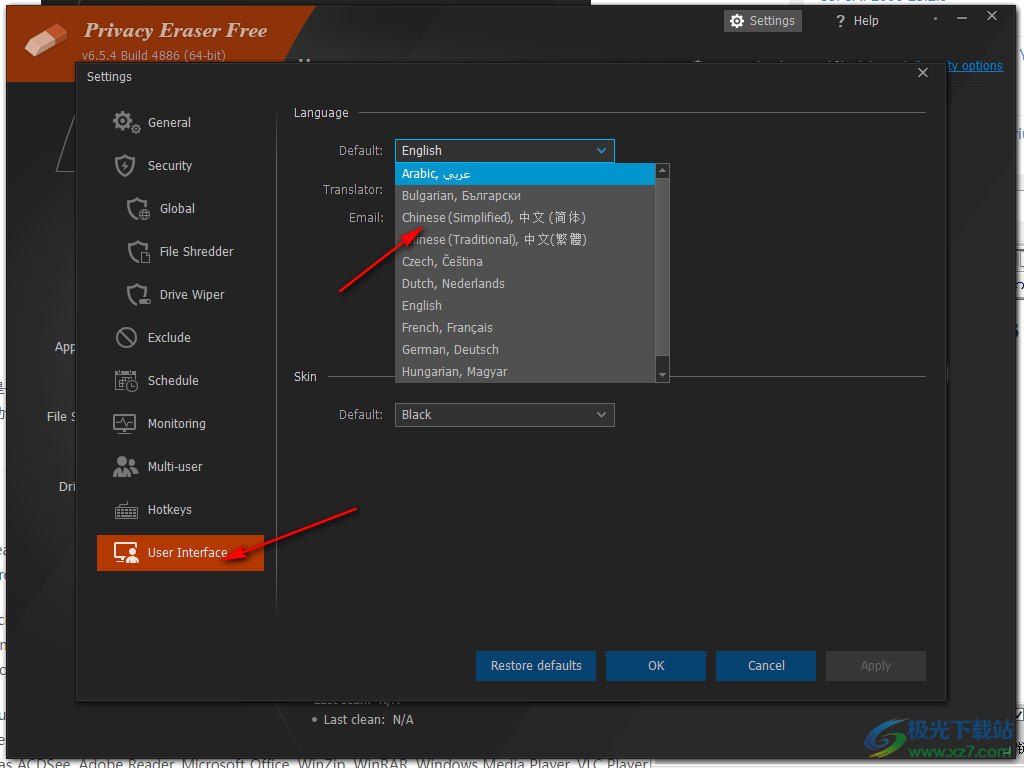Confirm settings with the OK button

coord(655,665)
